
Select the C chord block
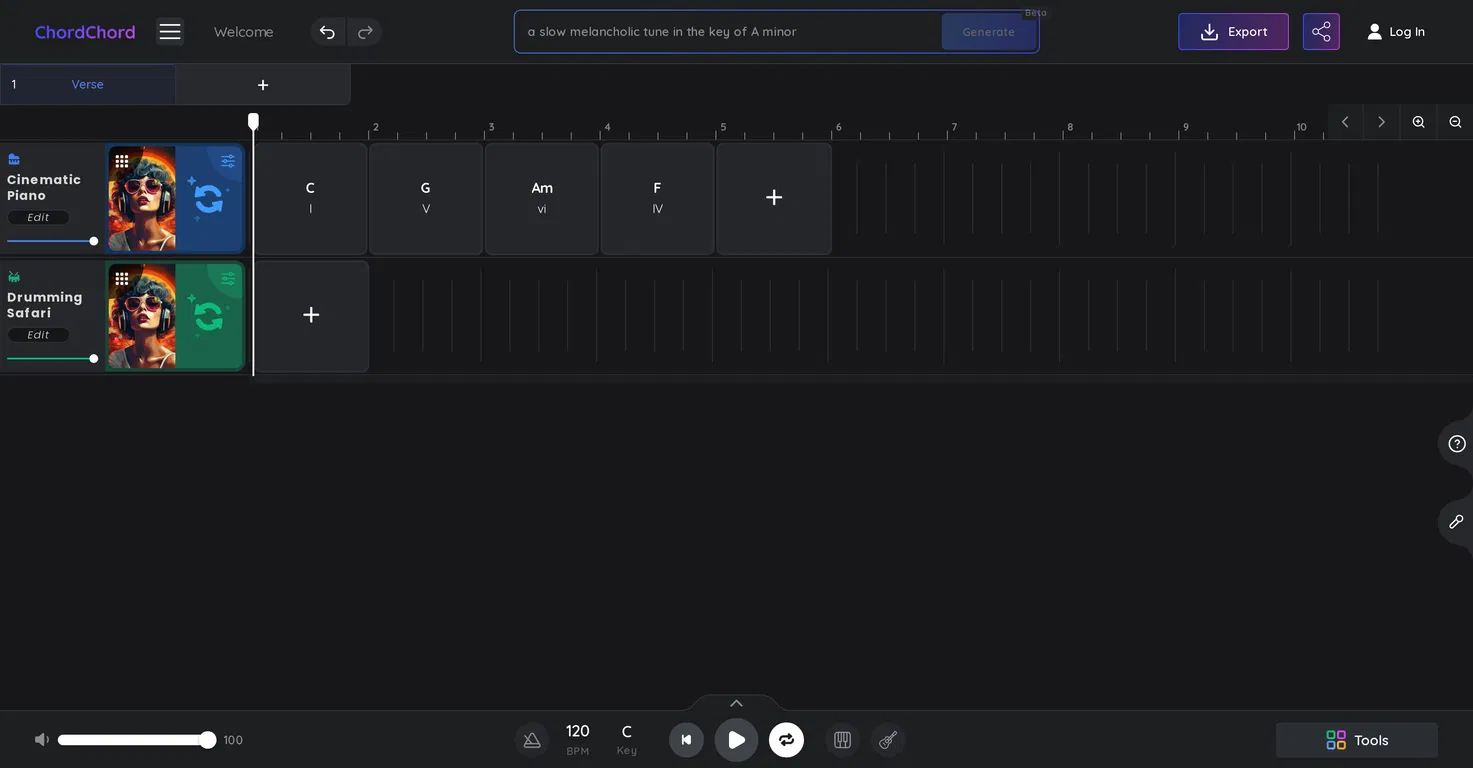pos(310,198)
